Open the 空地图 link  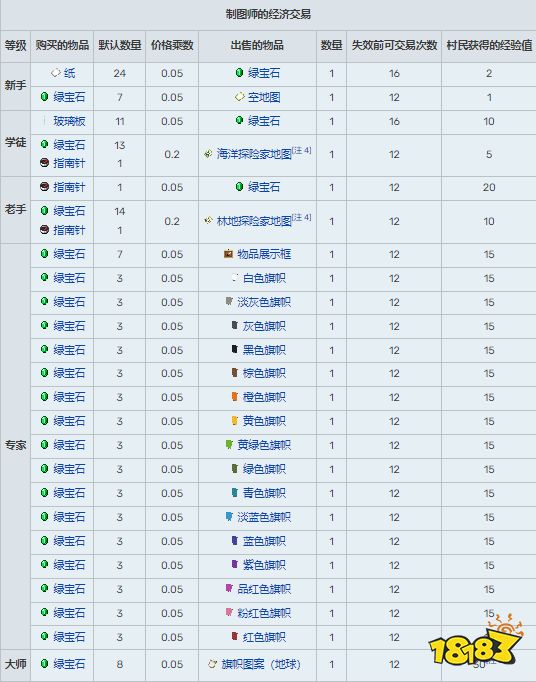coord(264,97)
